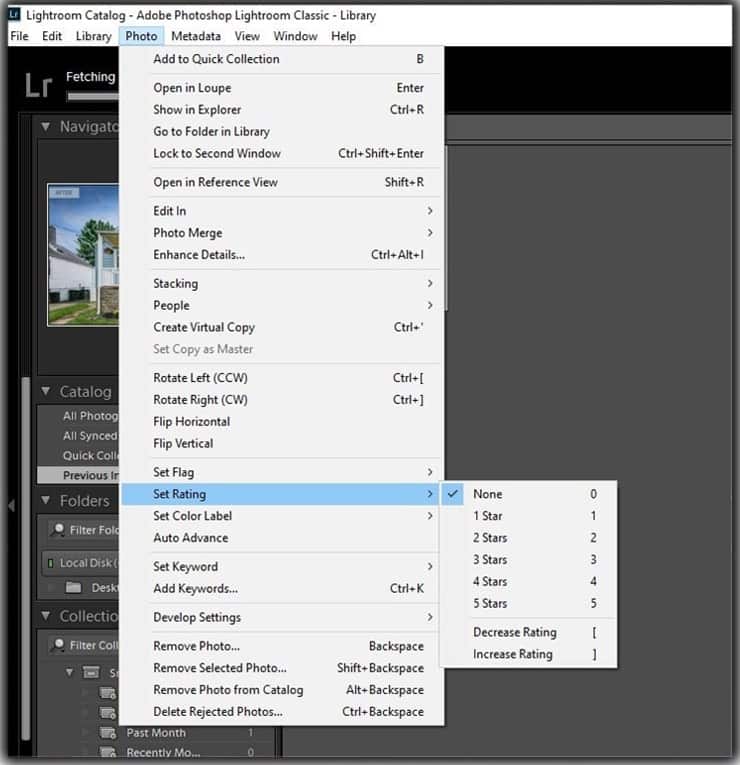The image size is (740, 765).
Task: Select Create Virtual Copy
Action: 204,327
